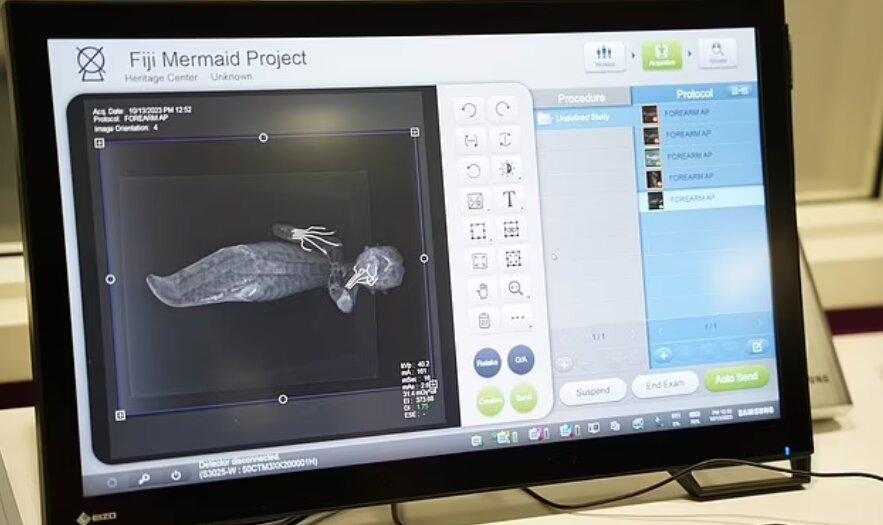Click the rotate left (undo arrow) tool
The height and width of the screenshot is (525, 883).
tap(470, 110)
